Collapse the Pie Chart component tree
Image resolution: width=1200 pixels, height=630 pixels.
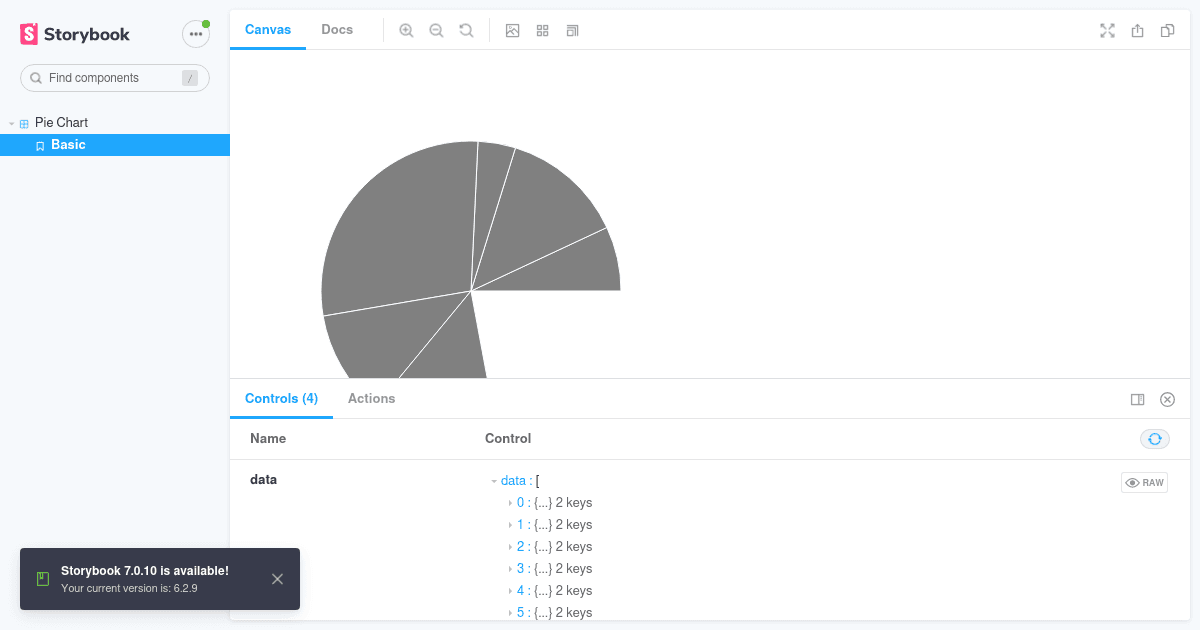(x=10, y=121)
